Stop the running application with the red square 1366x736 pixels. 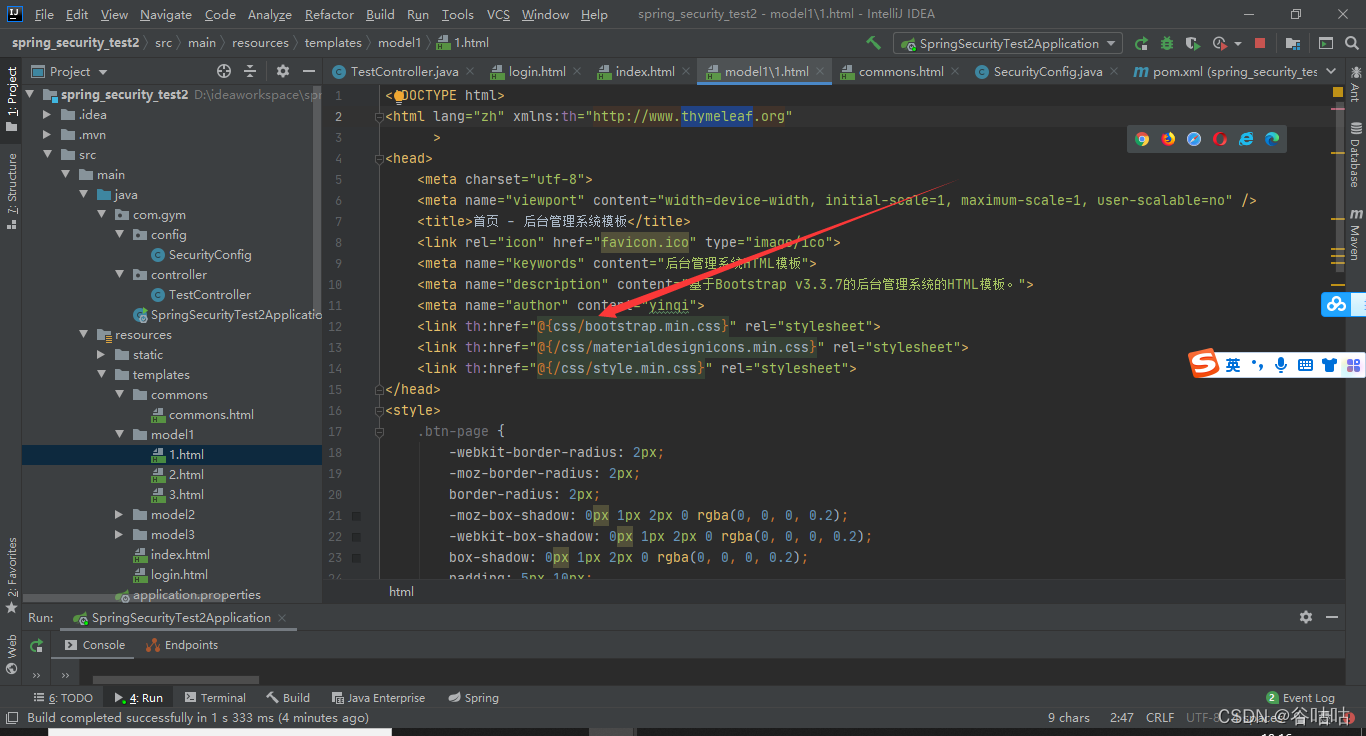tap(1260, 43)
